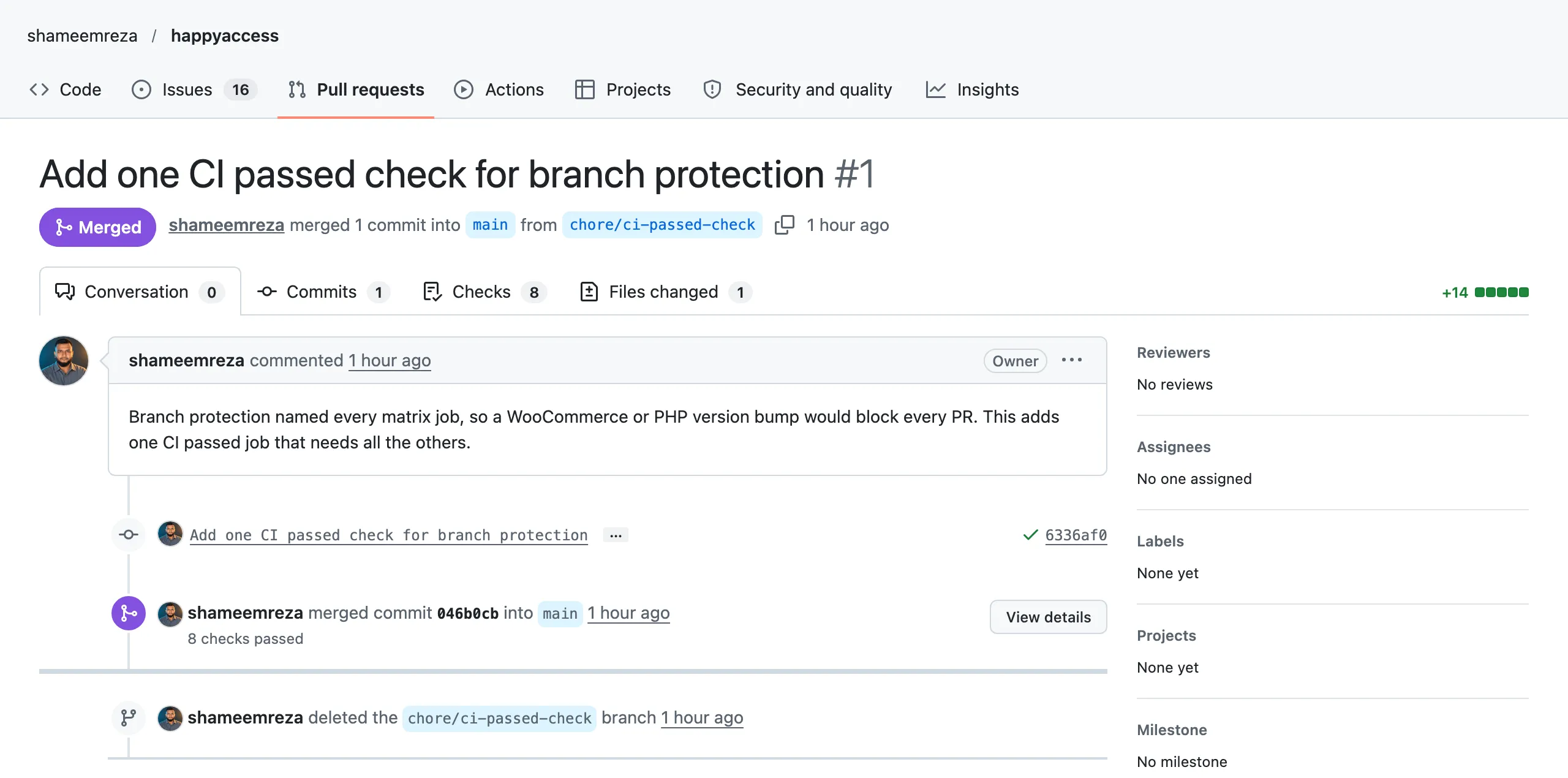The width and height of the screenshot is (1568, 778).
Task: Expand the commit message ellipsis button
Action: tap(616, 535)
